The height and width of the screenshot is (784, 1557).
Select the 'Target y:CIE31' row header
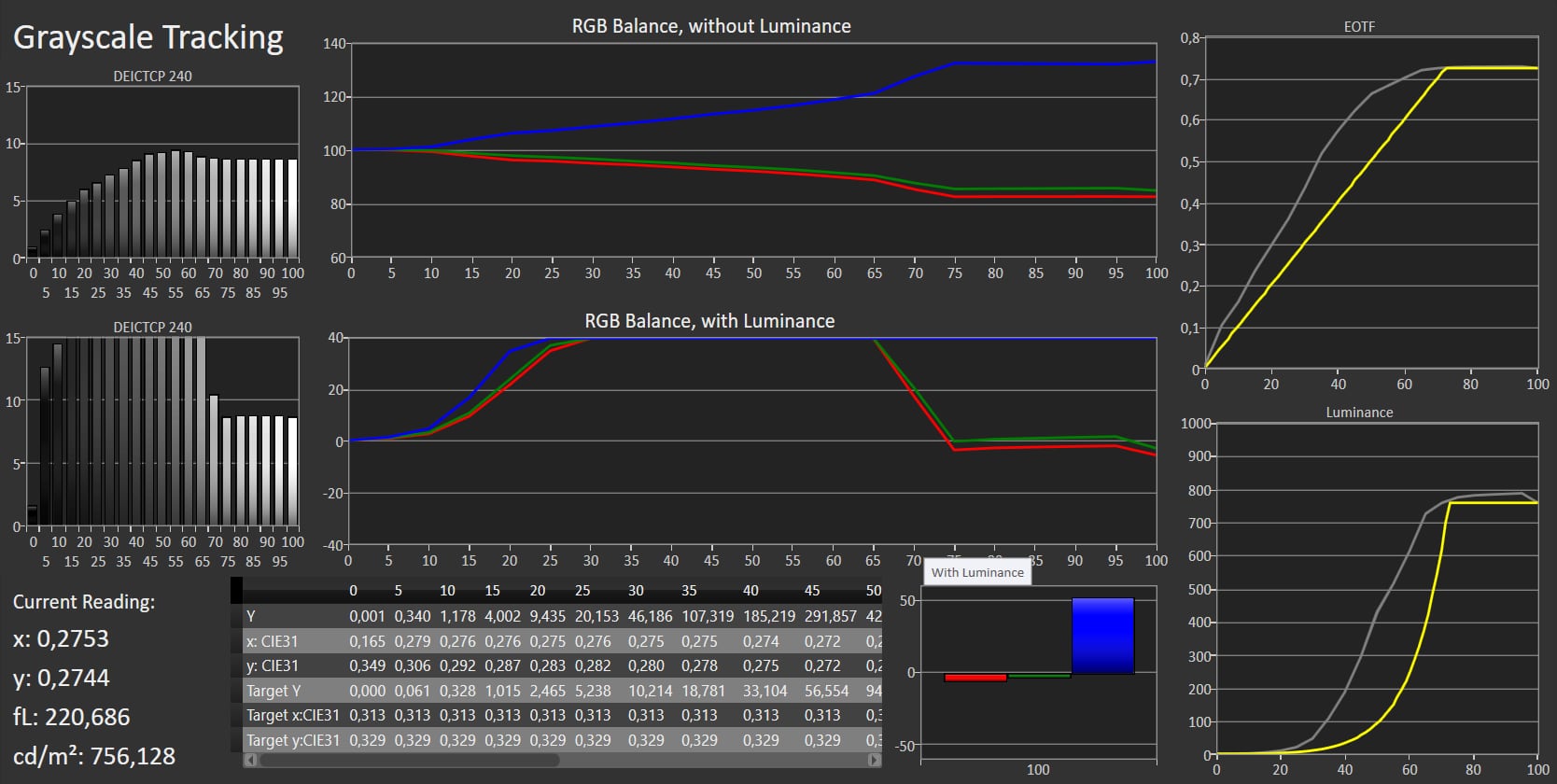293,740
